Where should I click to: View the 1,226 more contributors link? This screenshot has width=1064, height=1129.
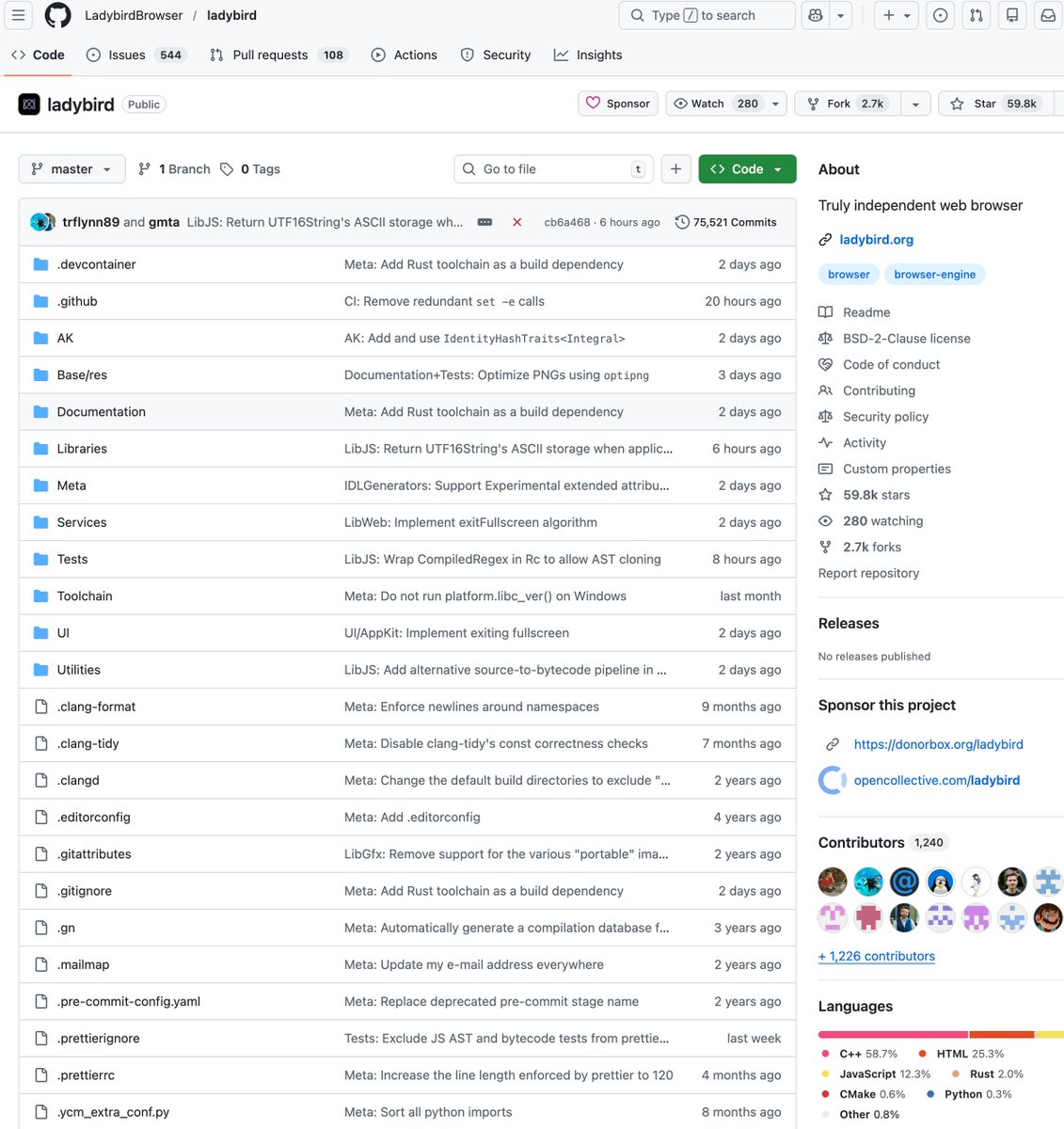(877, 956)
